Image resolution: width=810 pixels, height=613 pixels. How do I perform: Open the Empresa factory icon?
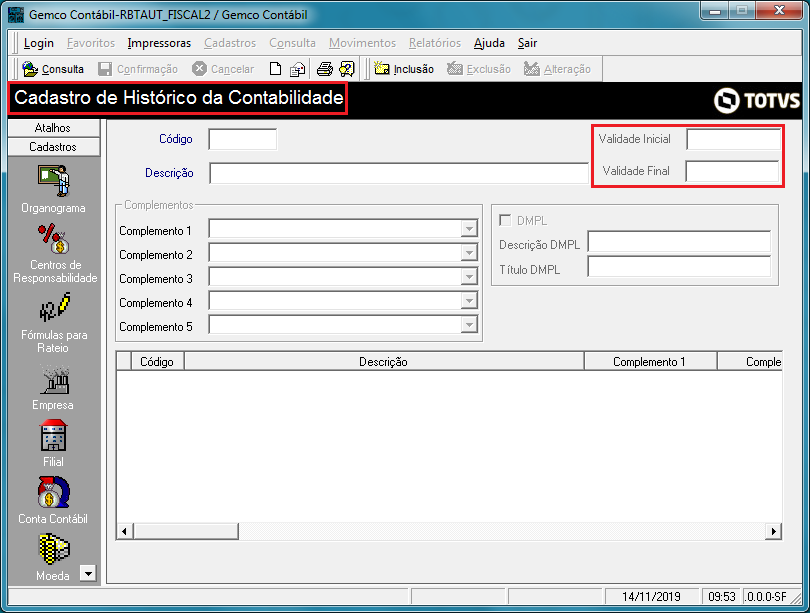[54, 381]
